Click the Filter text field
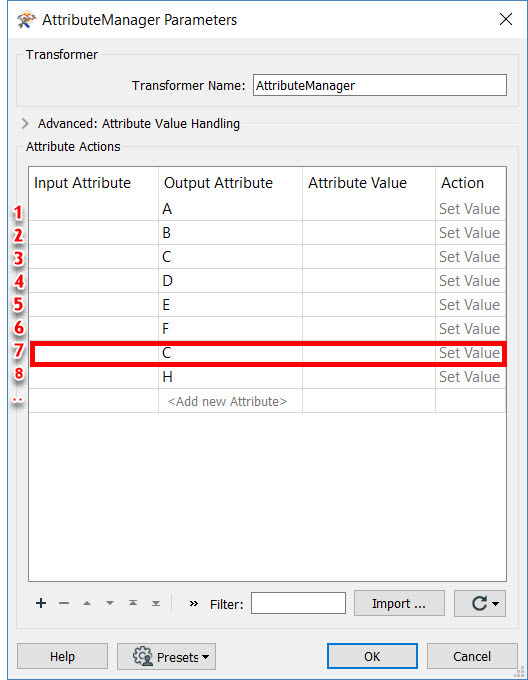The height and width of the screenshot is (680, 528). point(298,603)
